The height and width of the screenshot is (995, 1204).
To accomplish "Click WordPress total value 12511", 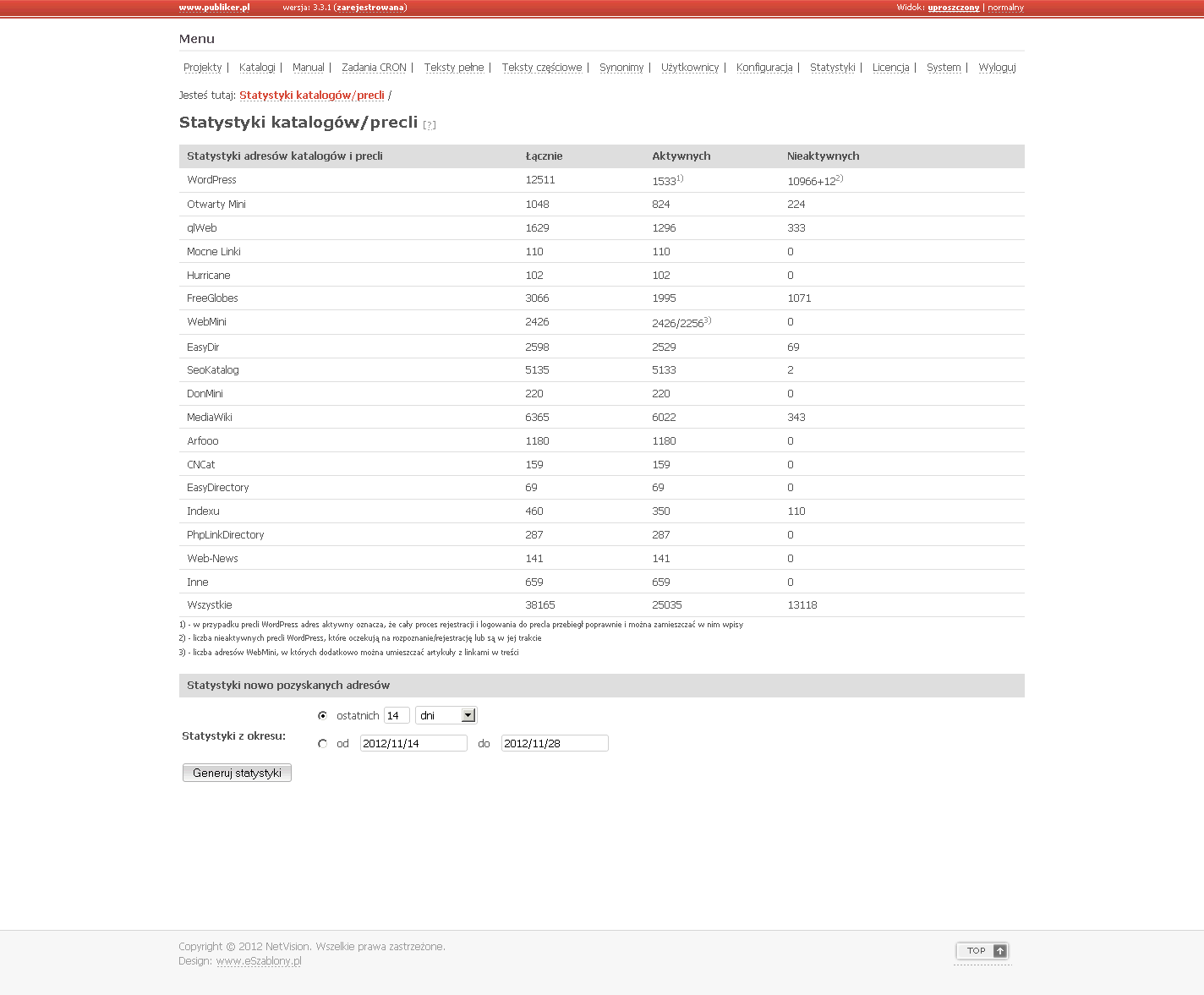I will coord(540,180).
